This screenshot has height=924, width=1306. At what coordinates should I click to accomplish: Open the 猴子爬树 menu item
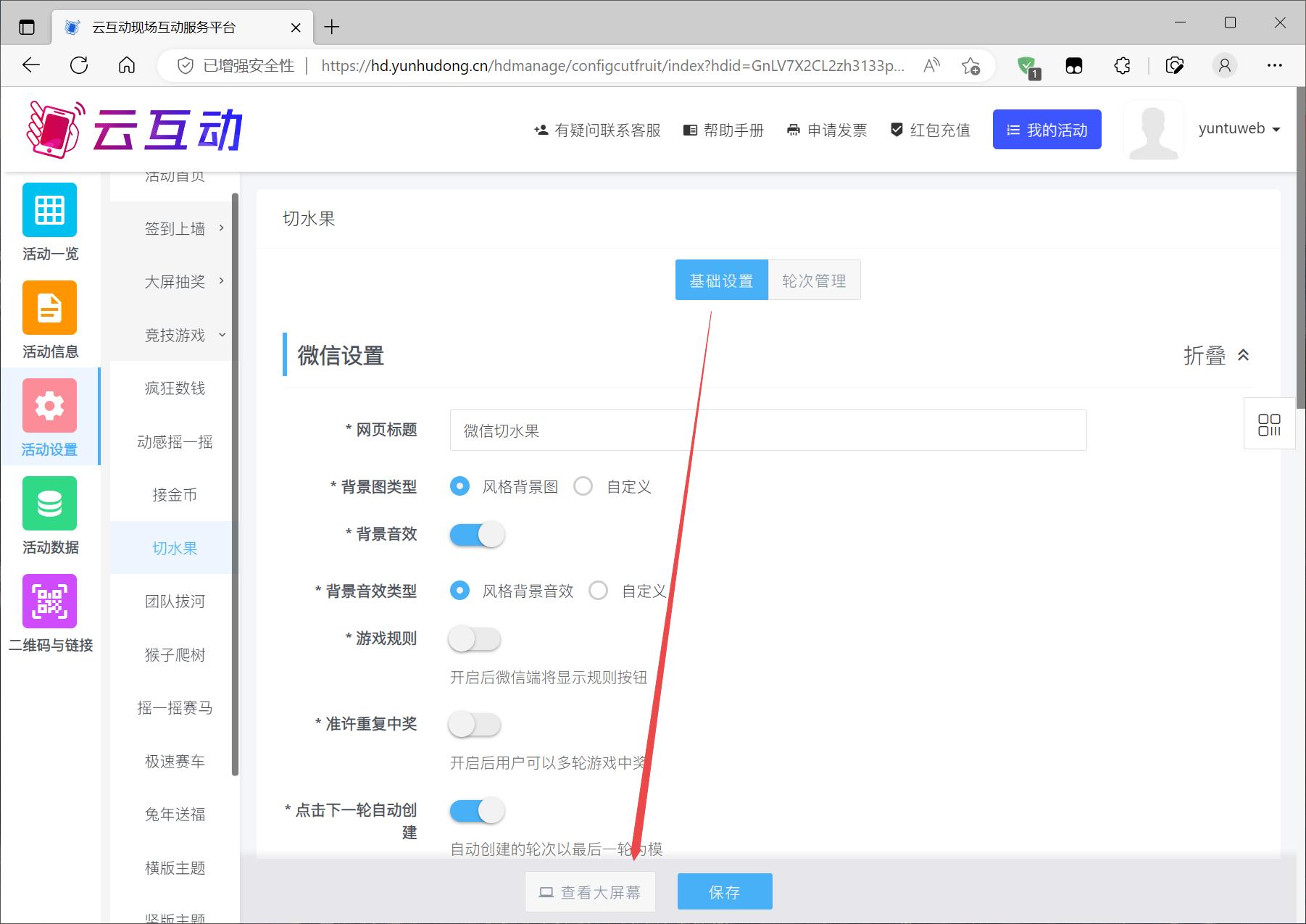[x=175, y=654]
